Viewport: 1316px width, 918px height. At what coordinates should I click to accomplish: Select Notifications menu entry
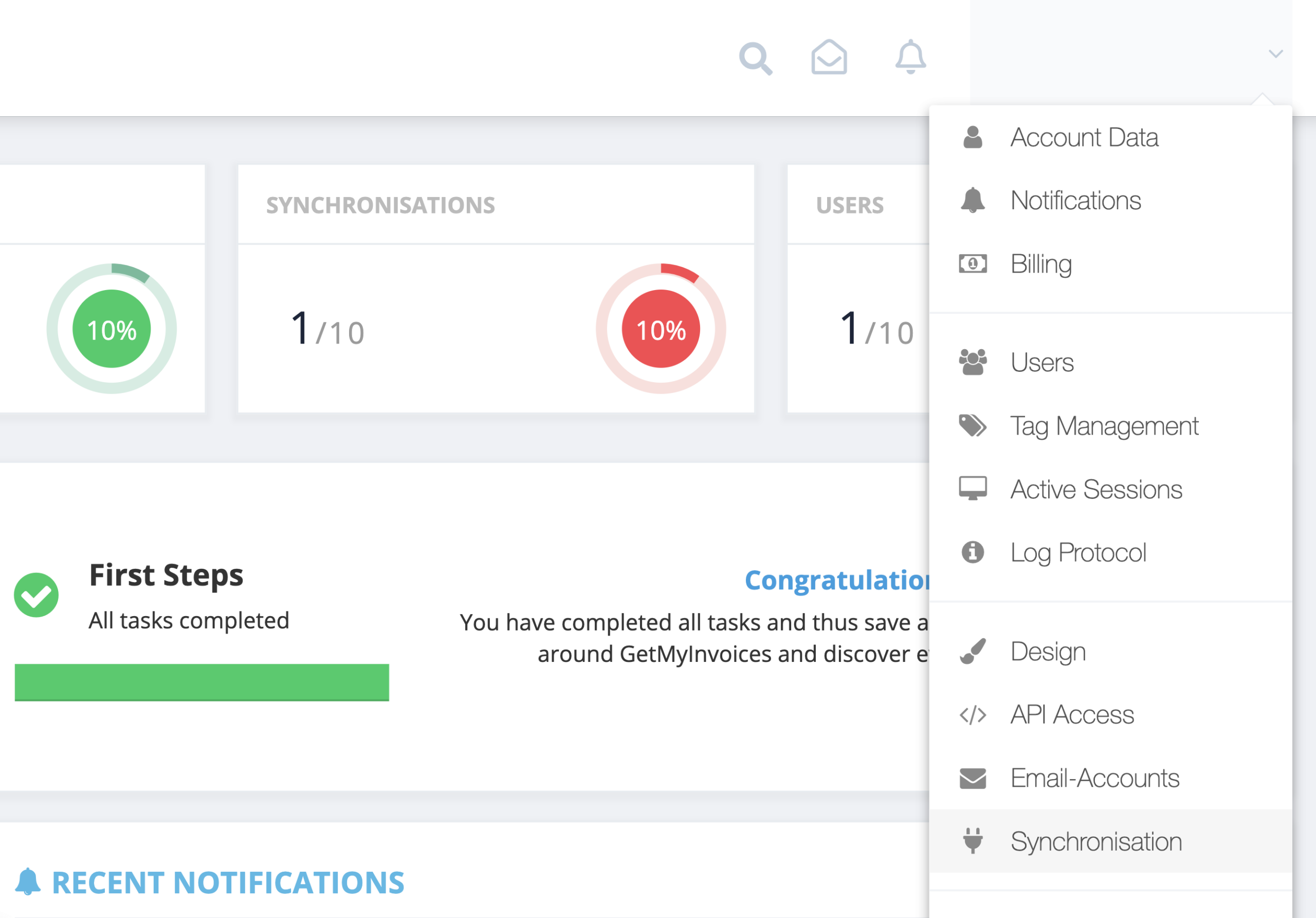(x=1110, y=201)
